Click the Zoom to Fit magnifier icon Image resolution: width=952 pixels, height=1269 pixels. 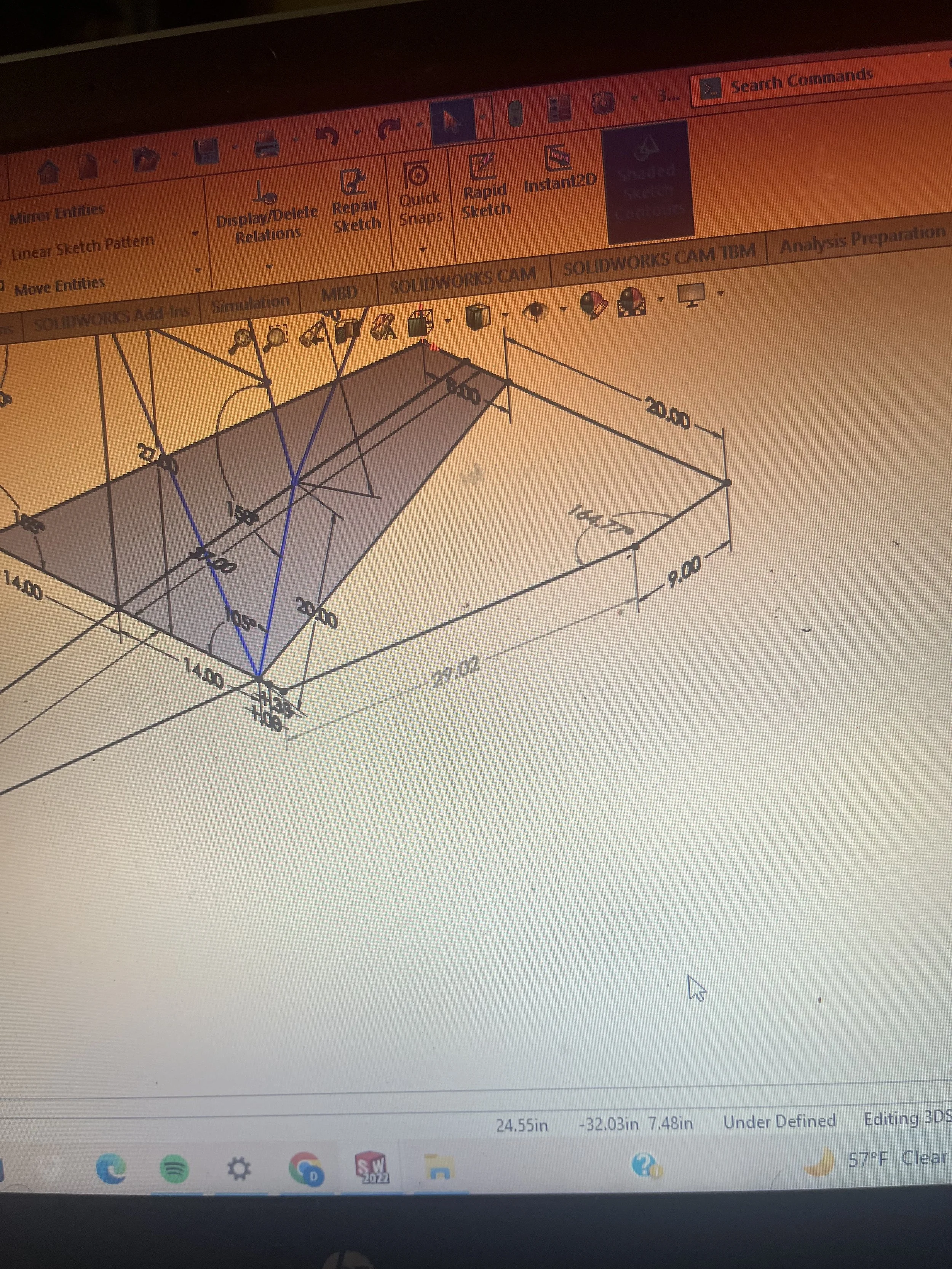point(242,340)
